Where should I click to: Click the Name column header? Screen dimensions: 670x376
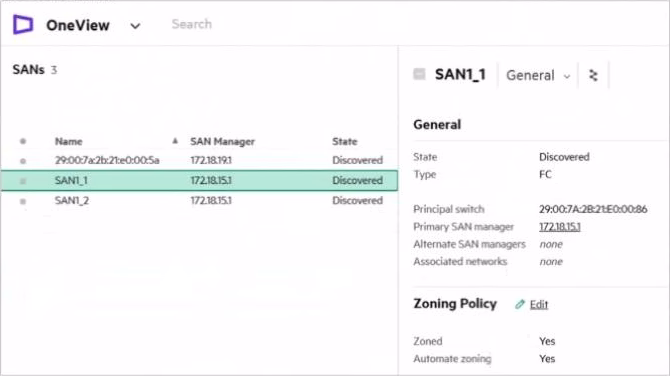tap(68, 141)
